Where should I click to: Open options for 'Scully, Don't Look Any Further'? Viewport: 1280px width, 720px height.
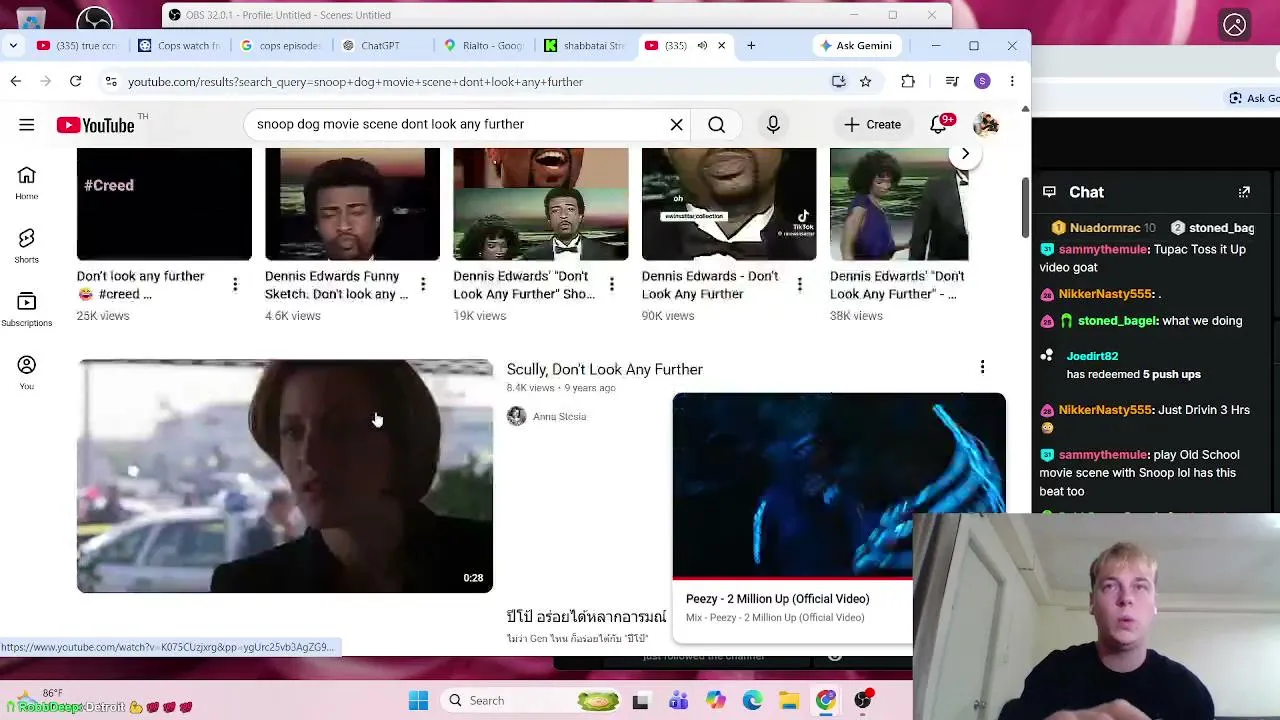(982, 368)
